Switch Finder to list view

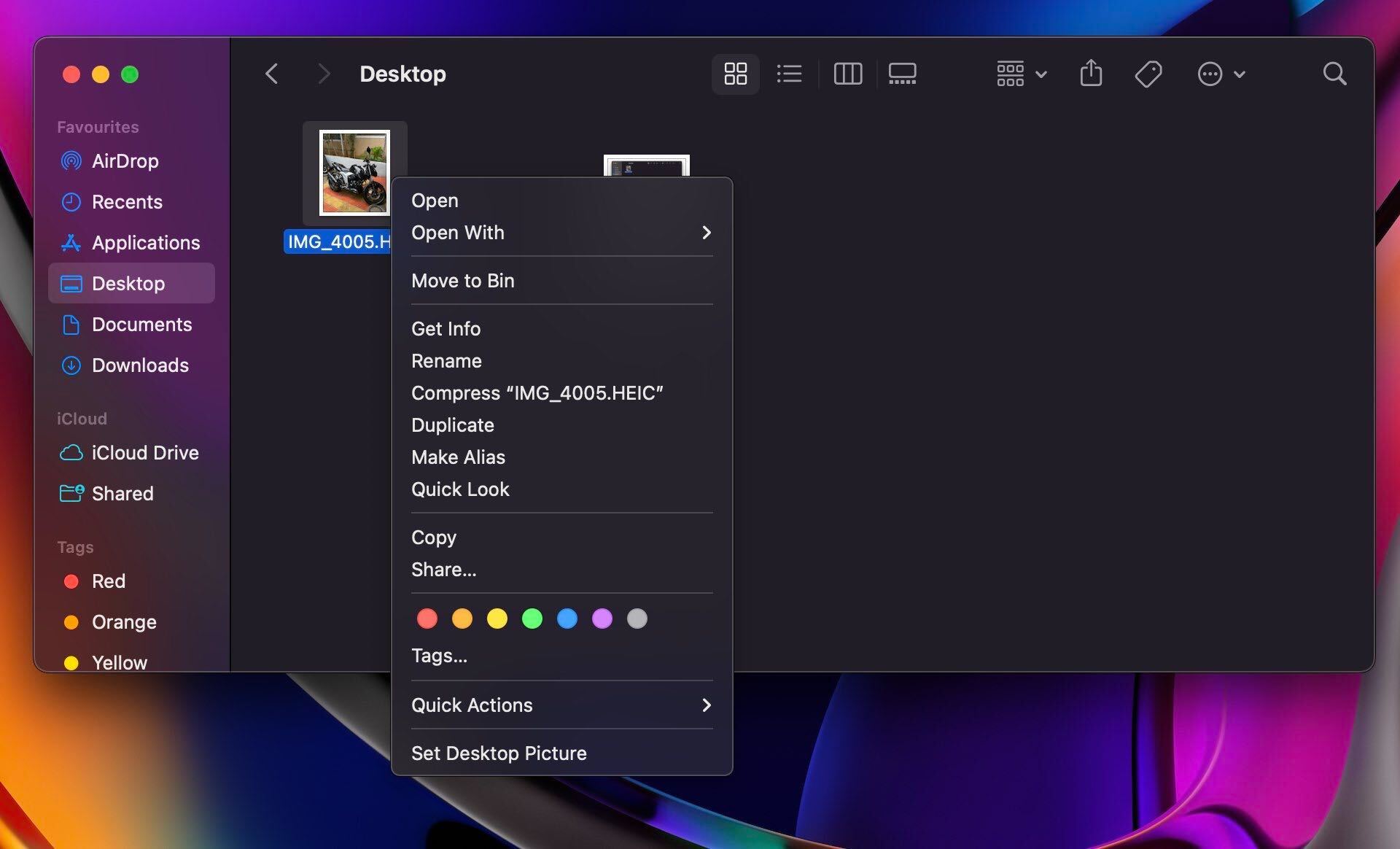pyautogui.click(x=789, y=74)
